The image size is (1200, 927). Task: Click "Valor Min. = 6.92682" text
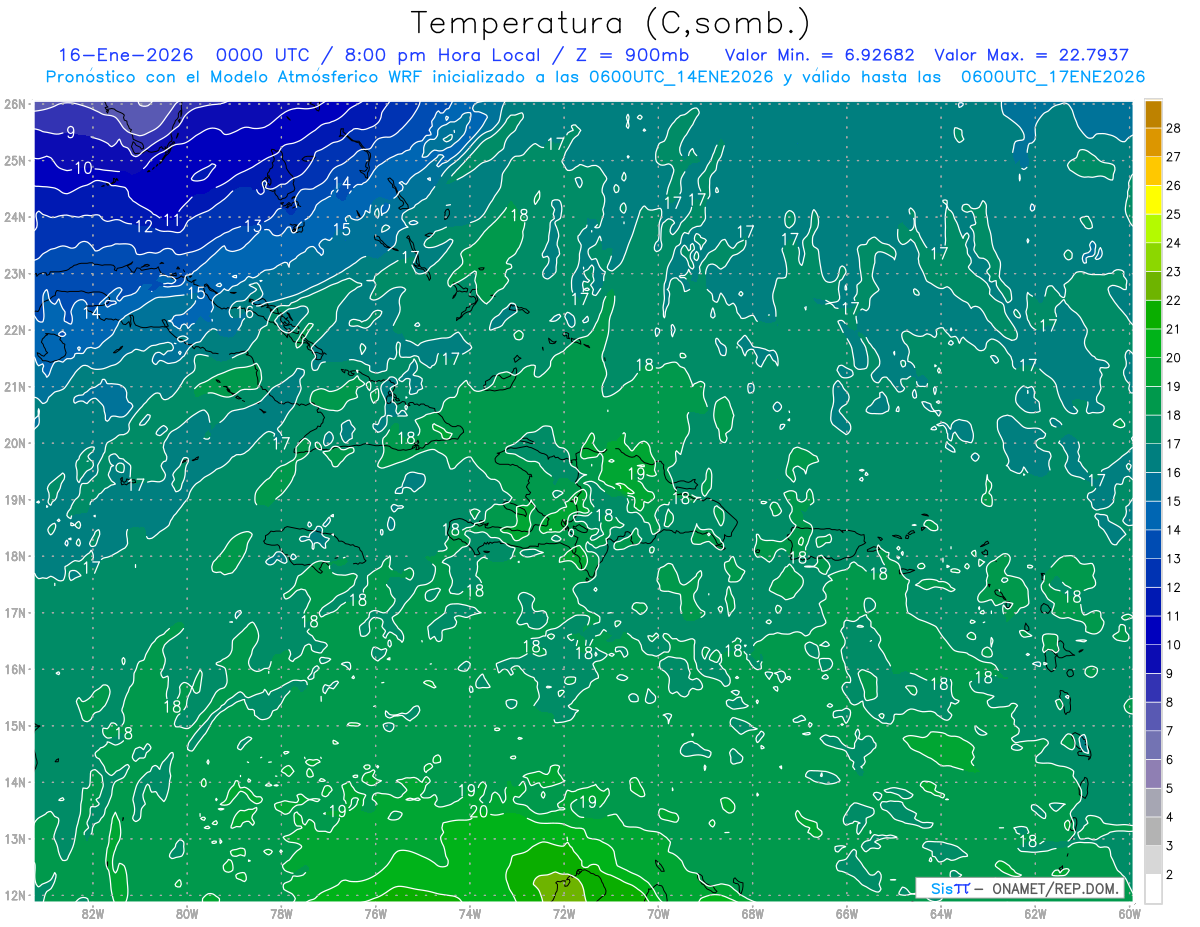click(x=820, y=55)
